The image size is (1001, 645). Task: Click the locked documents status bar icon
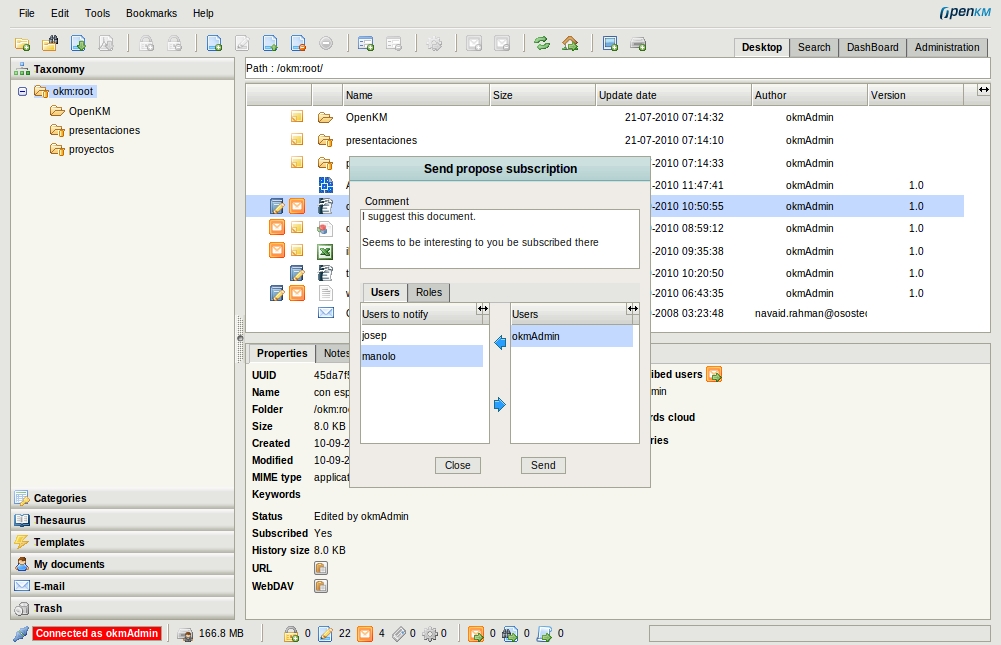coord(291,634)
